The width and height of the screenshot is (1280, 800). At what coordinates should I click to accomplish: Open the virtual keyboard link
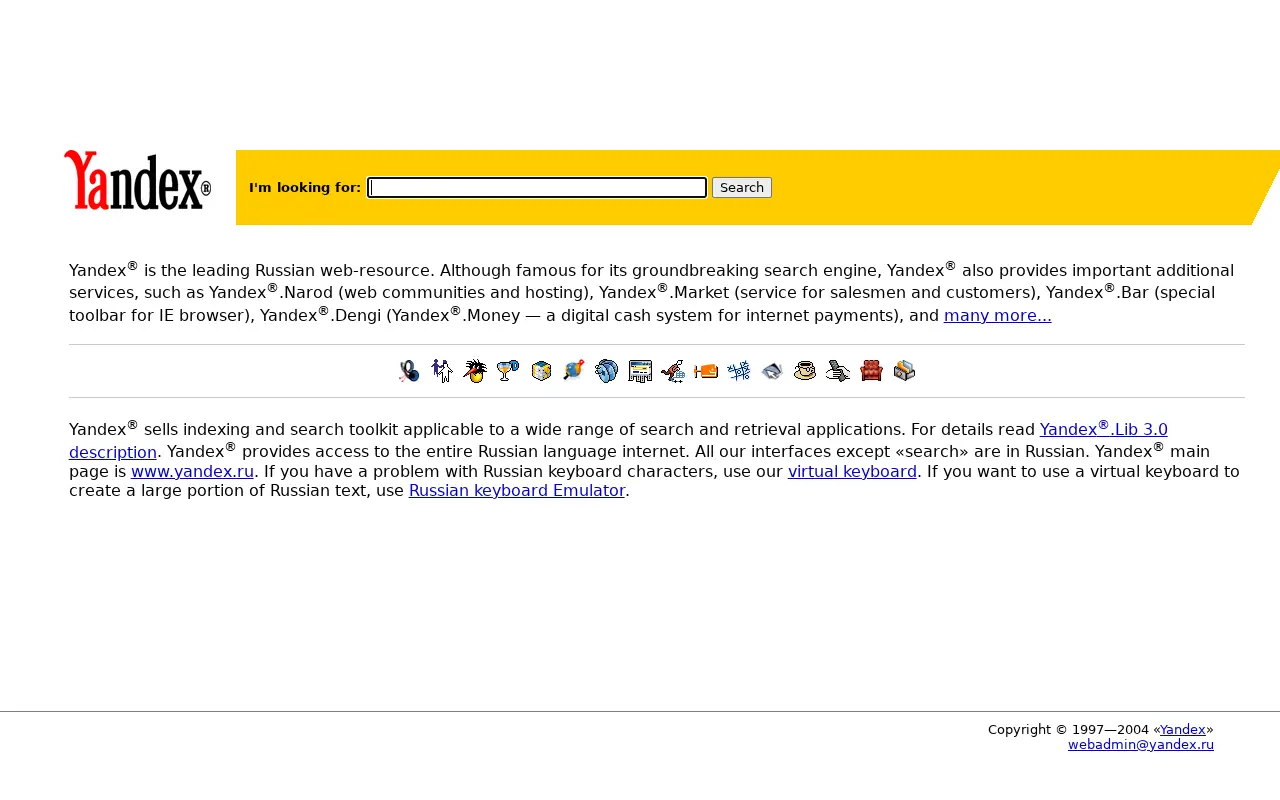tap(852, 471)
